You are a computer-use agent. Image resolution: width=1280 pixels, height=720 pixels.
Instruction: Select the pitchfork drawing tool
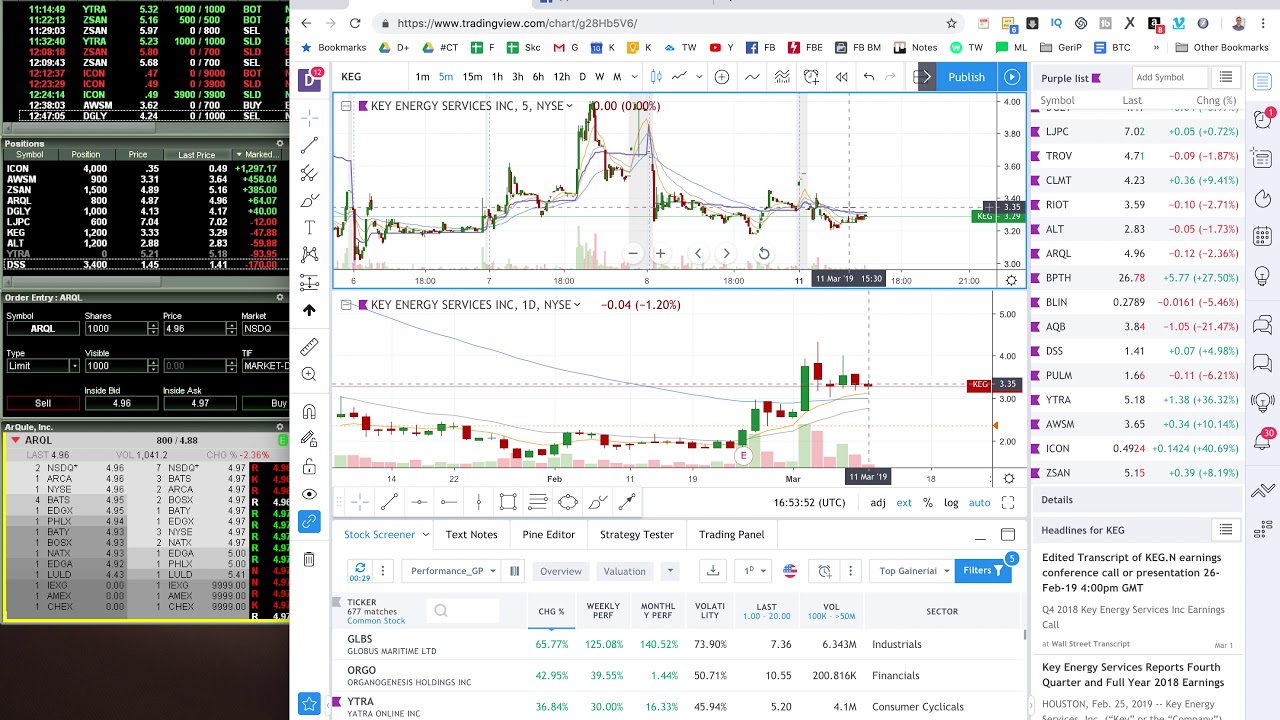(309, 173)
